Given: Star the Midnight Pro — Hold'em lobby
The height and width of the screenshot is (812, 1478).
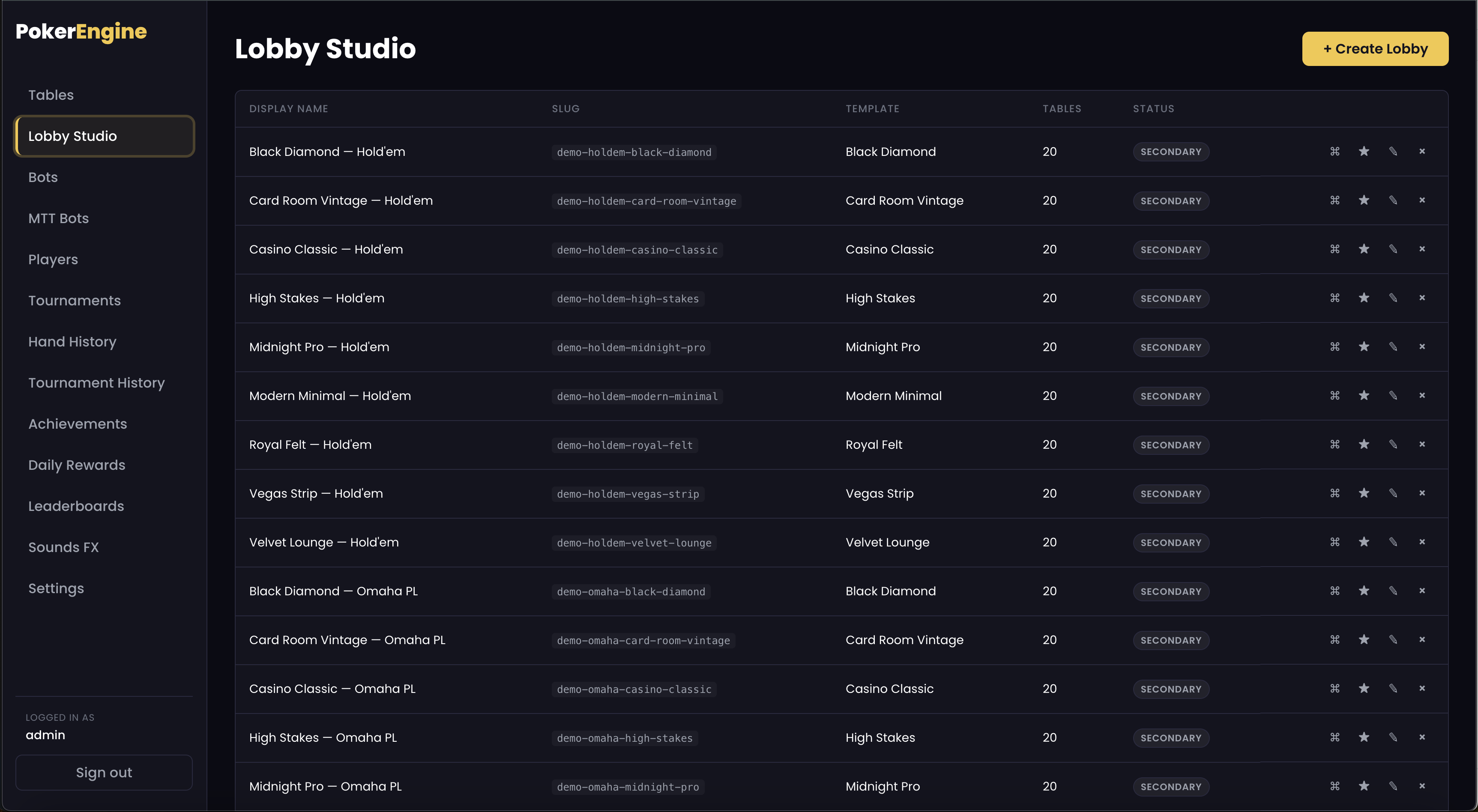Looking at the screenshot, I should coord(1364,346).
